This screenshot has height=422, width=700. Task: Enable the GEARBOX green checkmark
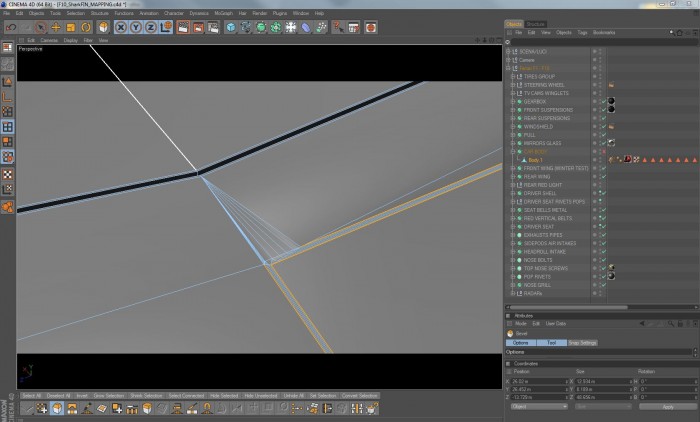pos(604,102)
